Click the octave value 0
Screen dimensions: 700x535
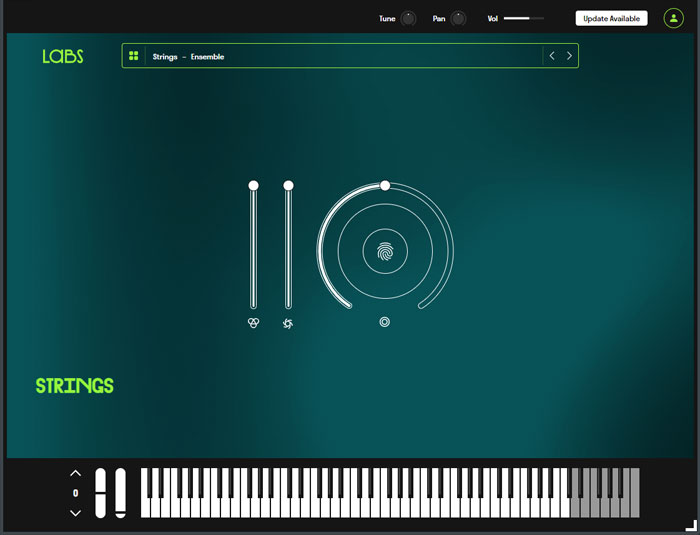[x=75, y=493]
